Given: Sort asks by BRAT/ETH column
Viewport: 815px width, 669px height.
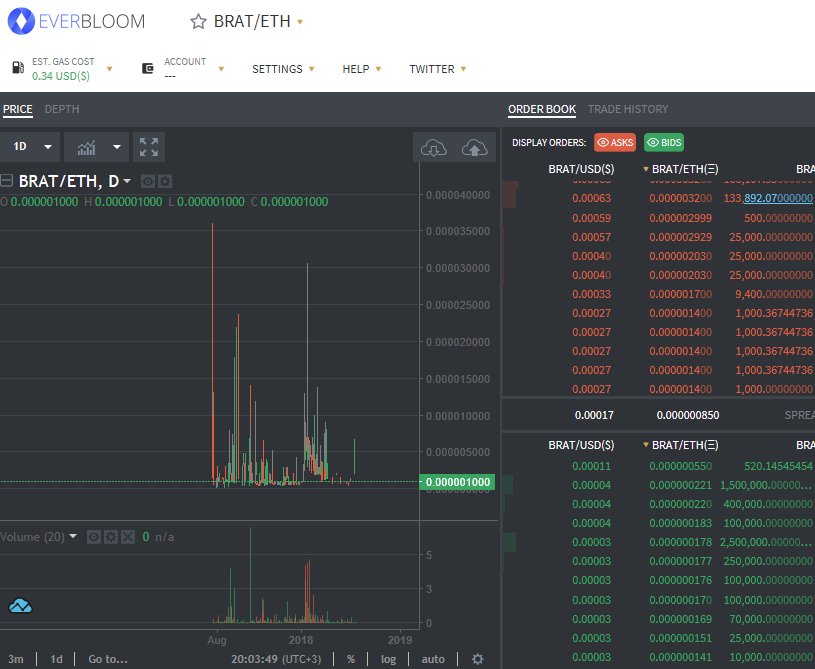Looking at the screenshot, I should pos(680,169).
